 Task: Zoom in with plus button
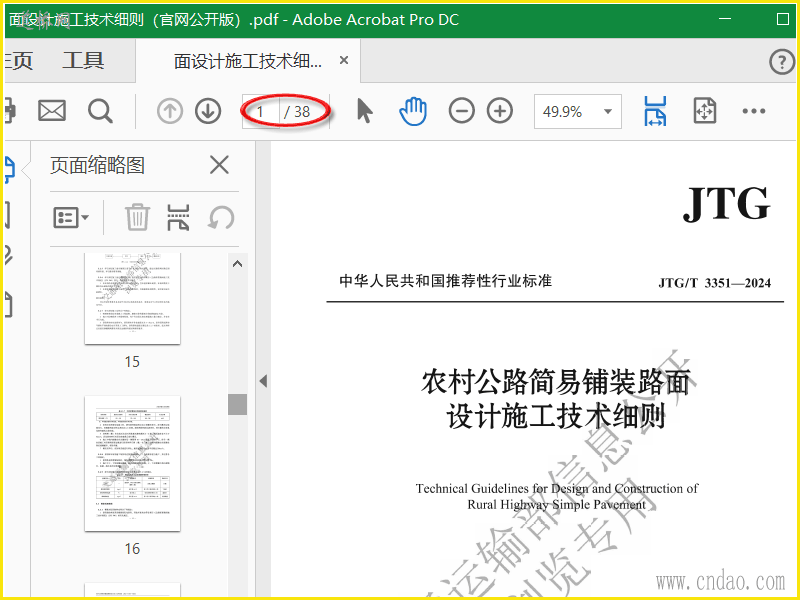pyautogui.click(x=500, y=111)
